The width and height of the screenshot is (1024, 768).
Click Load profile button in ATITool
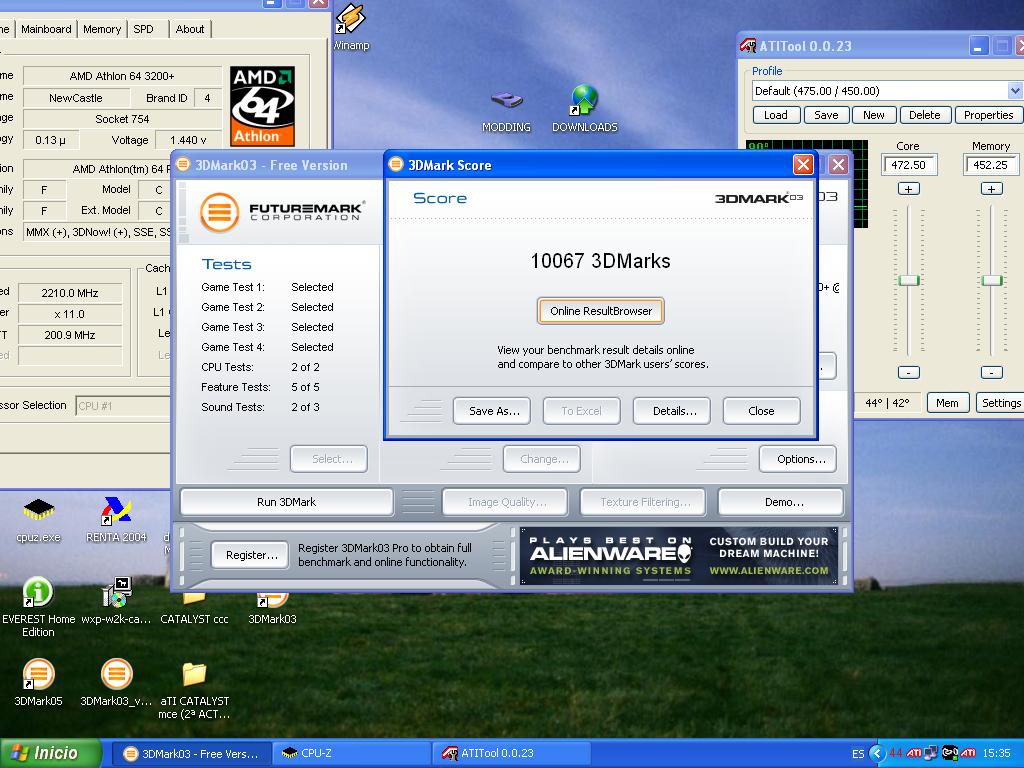tap(775, 115)
